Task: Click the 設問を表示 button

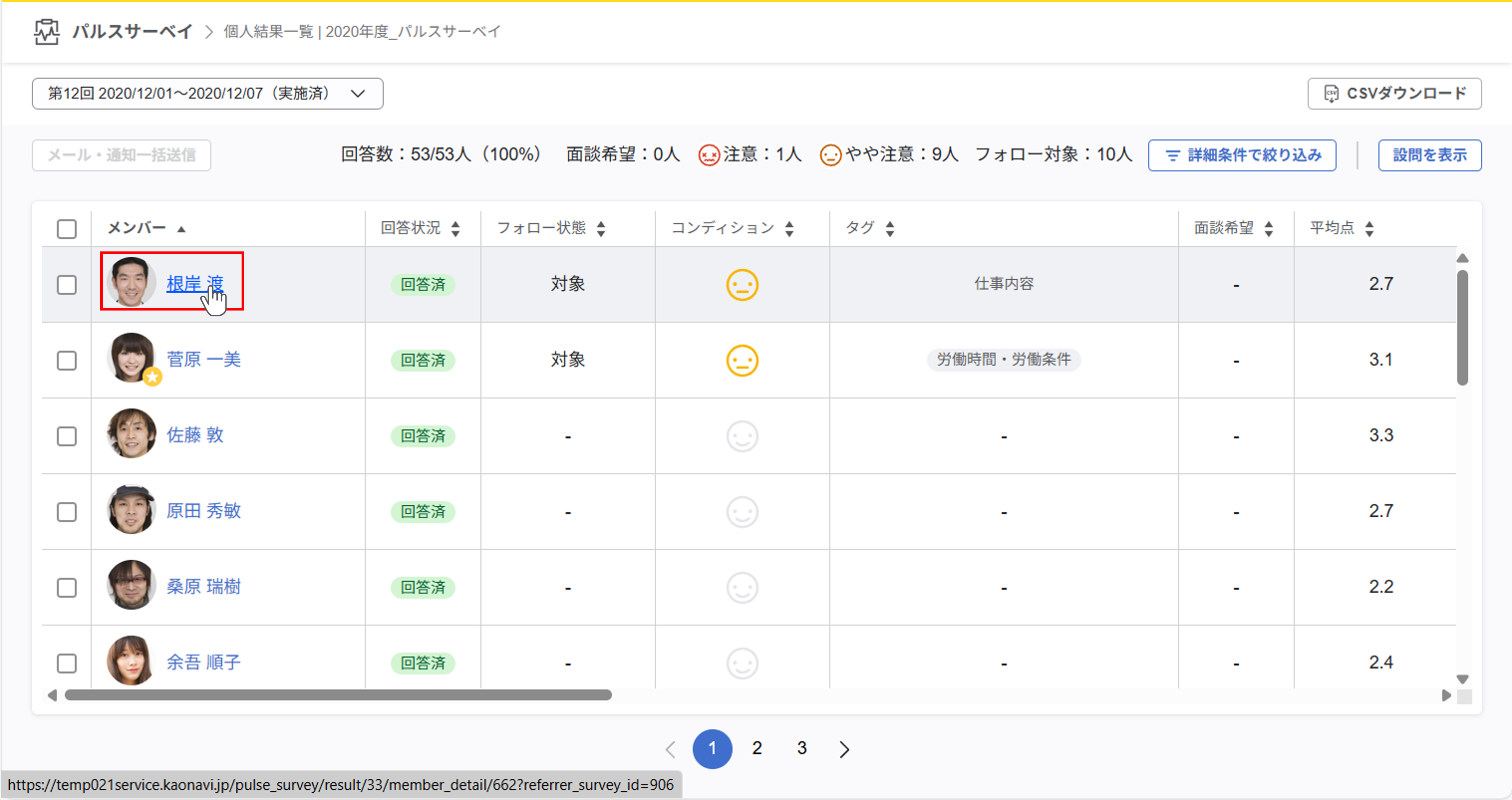Action: click(1429, 155)
